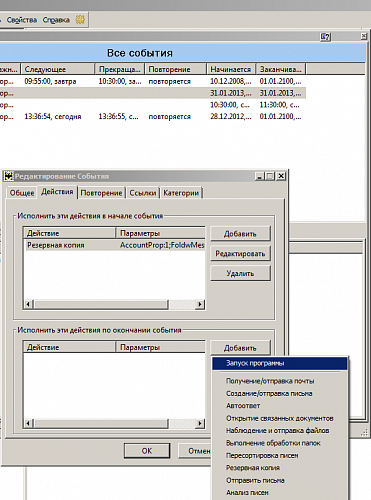Click Действие column header in start actions list
371x500 pixels.
(69, 233)
